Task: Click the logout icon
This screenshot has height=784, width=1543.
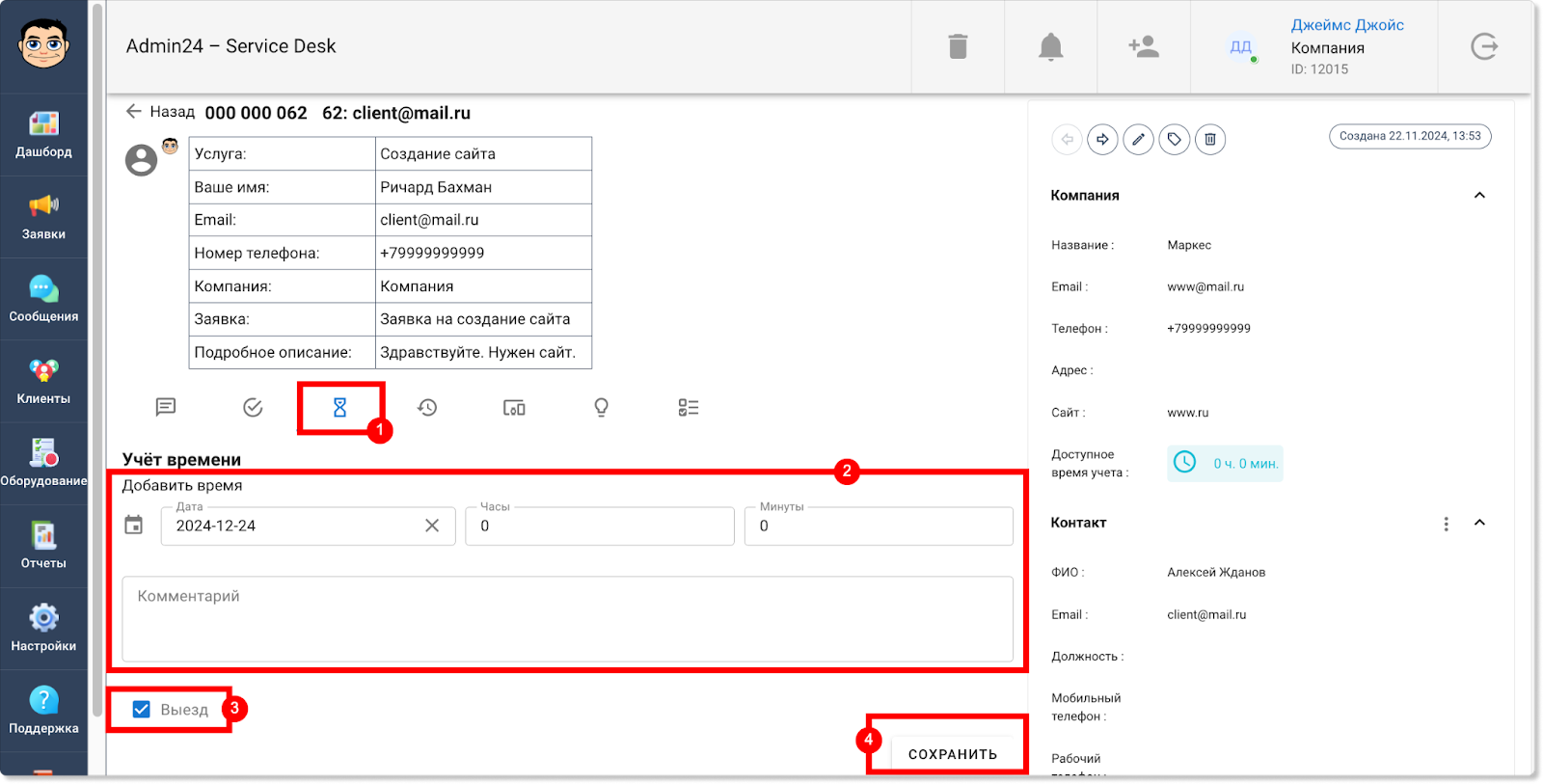Action: [1484, 46]
